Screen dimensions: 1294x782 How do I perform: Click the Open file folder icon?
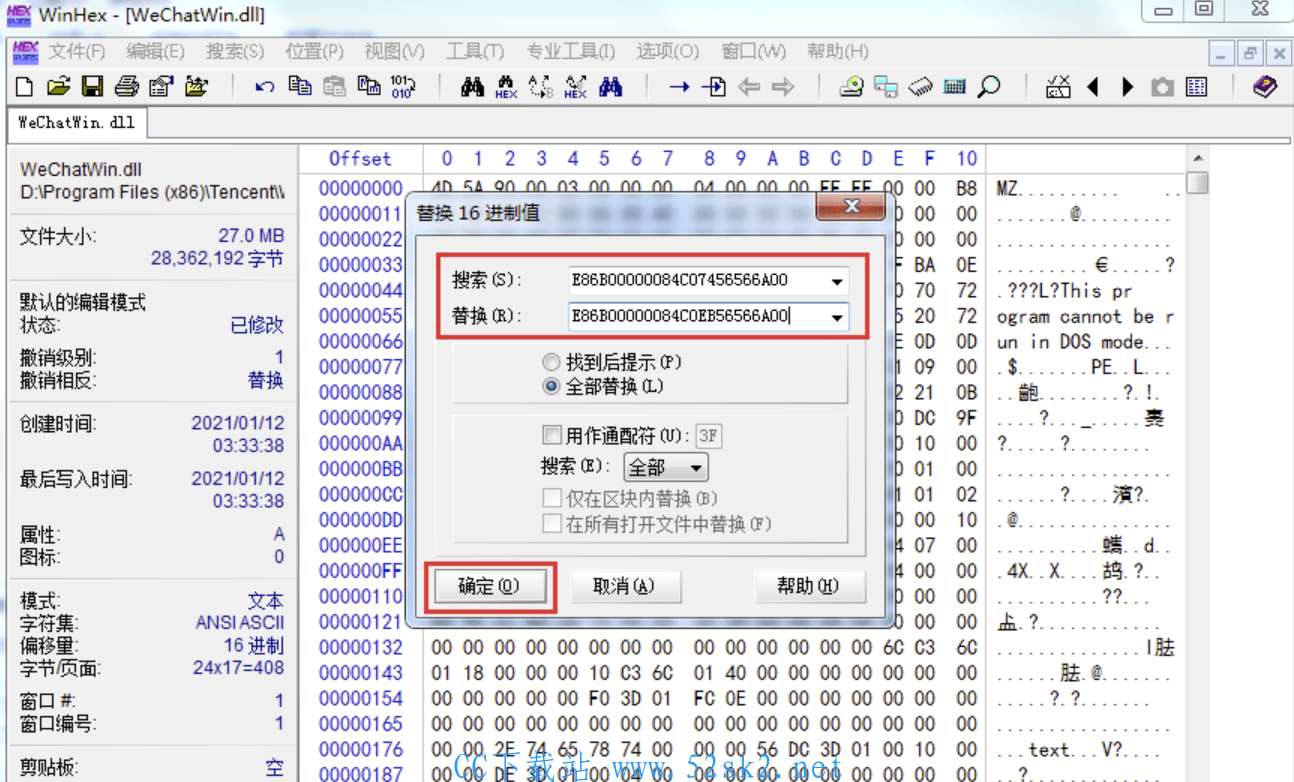click(59, 87)
